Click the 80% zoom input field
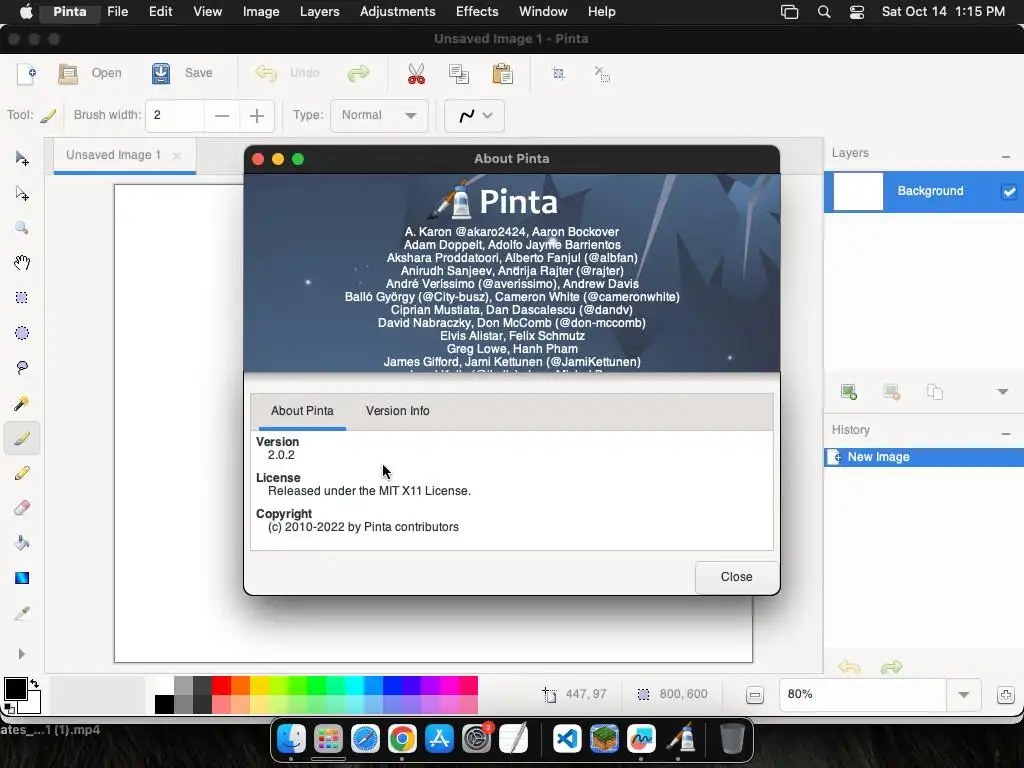 click(x=863, y=694)
